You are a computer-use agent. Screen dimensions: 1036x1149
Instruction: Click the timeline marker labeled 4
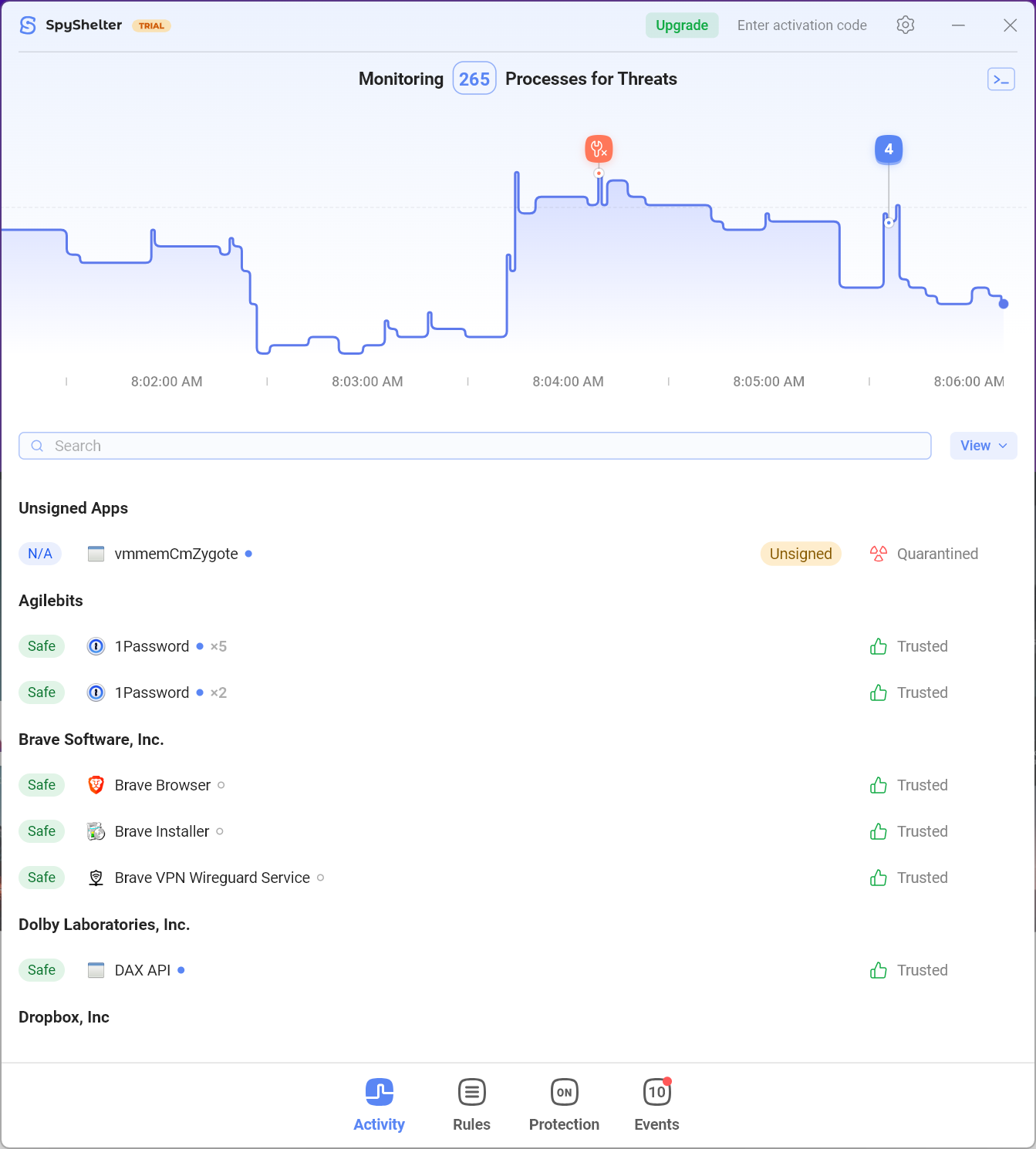888,149
